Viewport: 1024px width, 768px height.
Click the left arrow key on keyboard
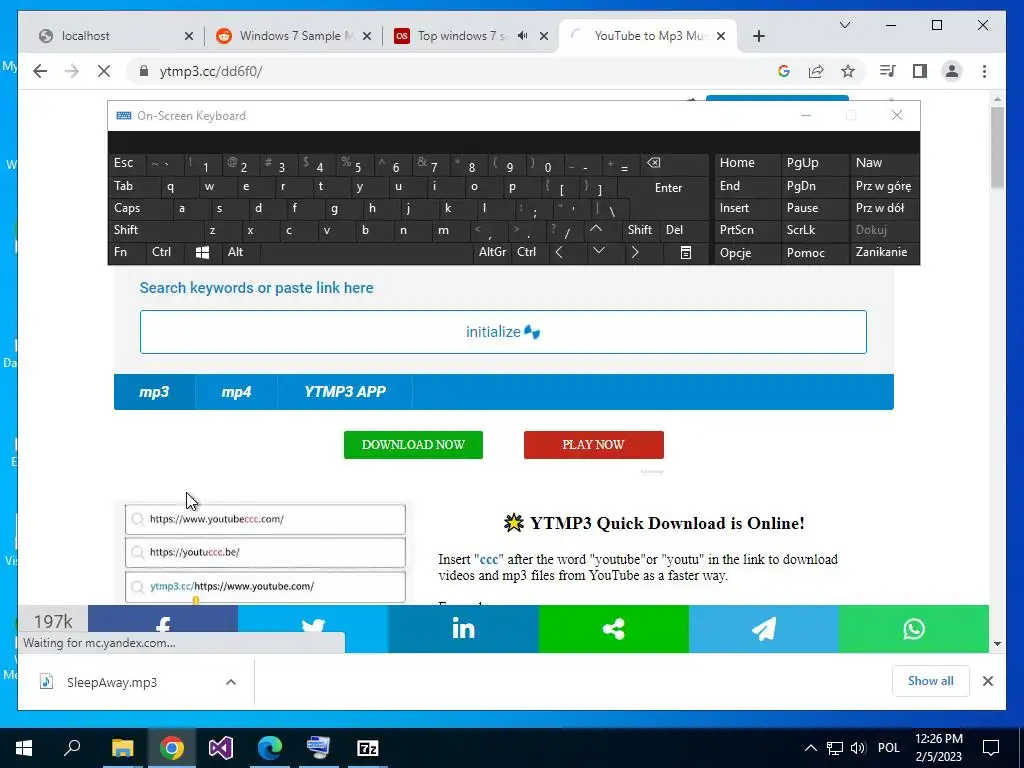pyautogui.click(x=559, y=253)
